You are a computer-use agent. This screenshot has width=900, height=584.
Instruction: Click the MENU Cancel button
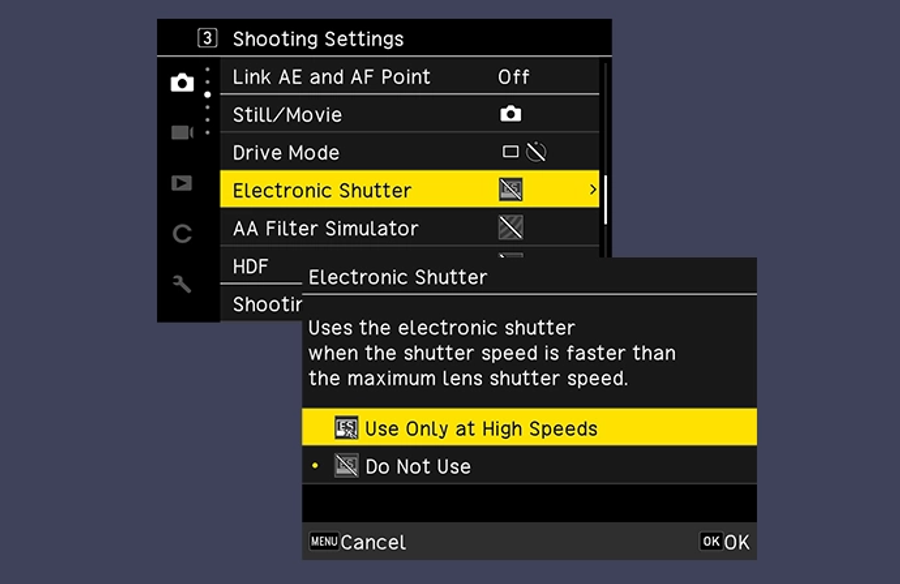point(357,542)
